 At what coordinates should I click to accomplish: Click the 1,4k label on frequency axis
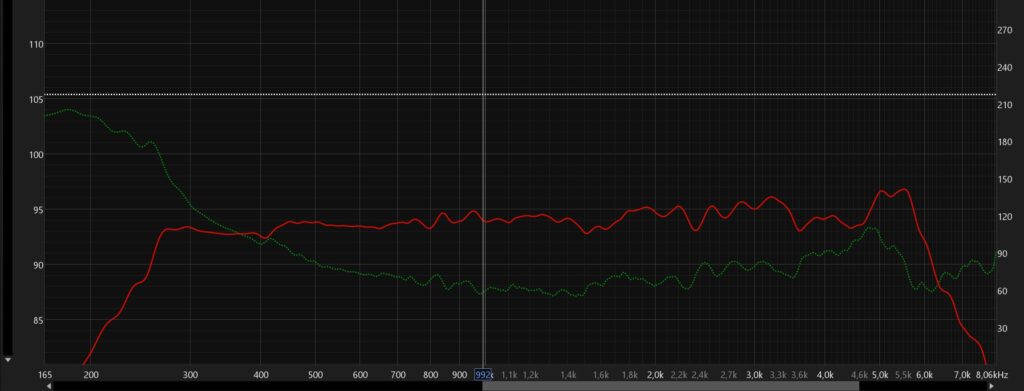click(x=568, y=375)
